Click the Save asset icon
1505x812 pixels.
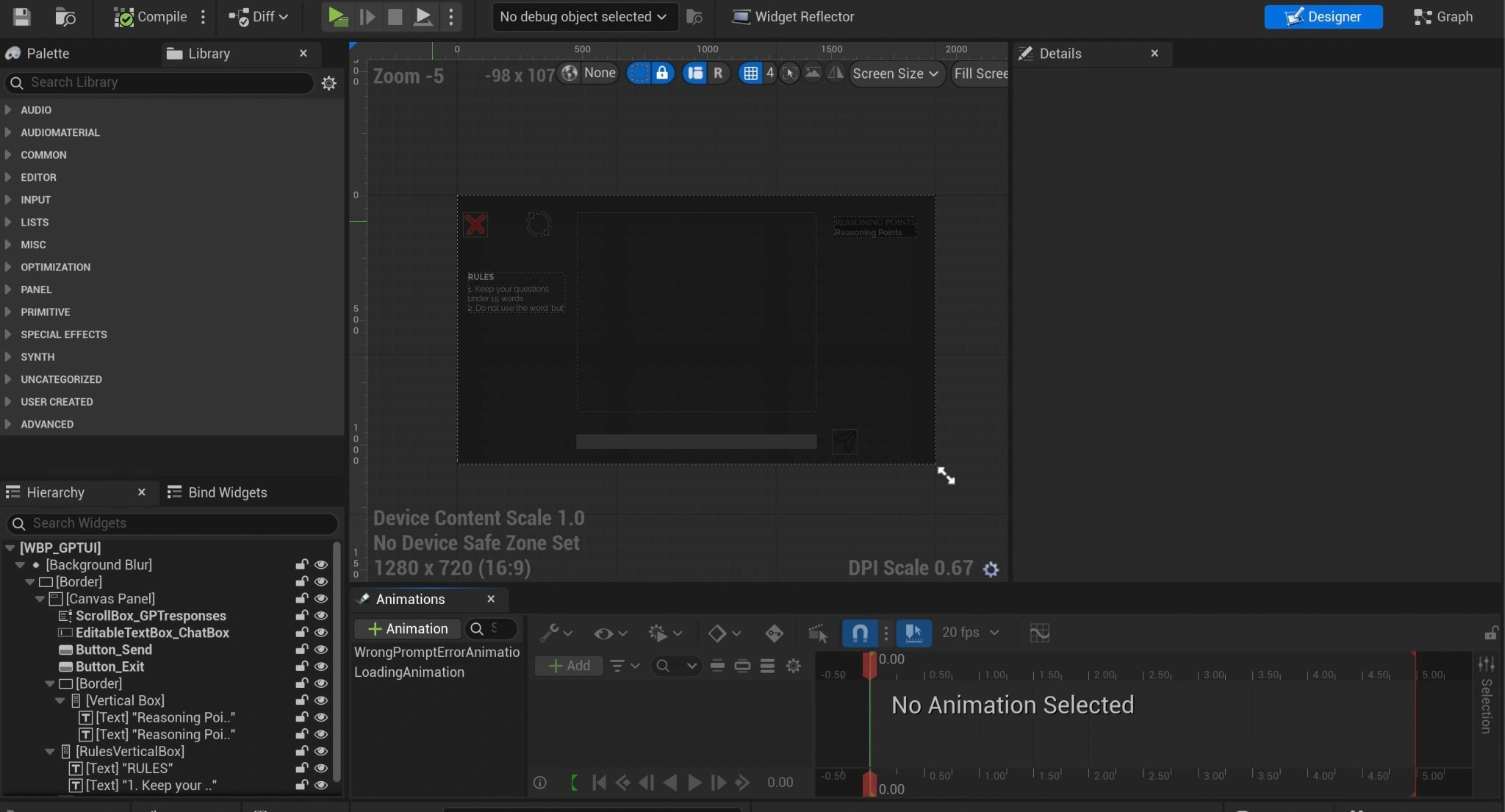(x=22, y=16)
